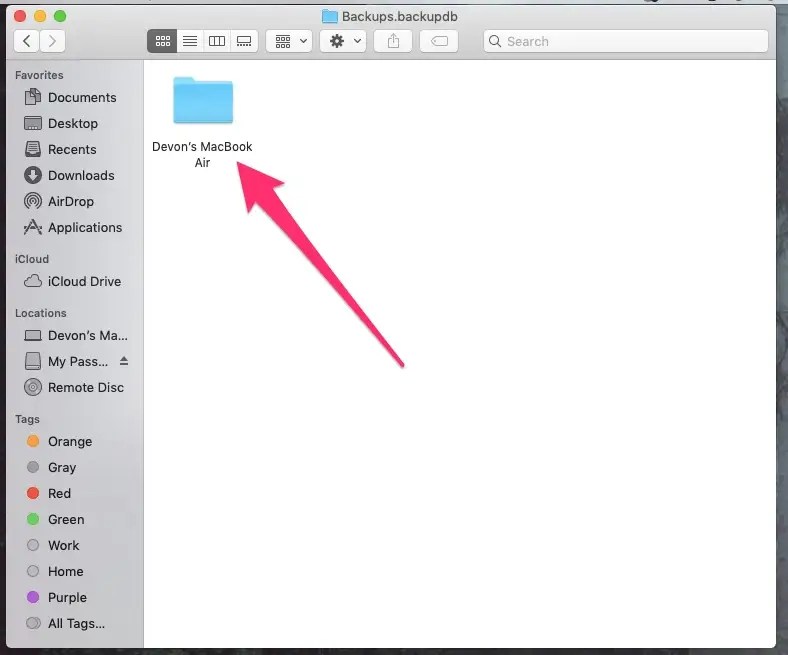Switch to gallery view mode
Screen dimensions: 788x655
pos(244,41)
